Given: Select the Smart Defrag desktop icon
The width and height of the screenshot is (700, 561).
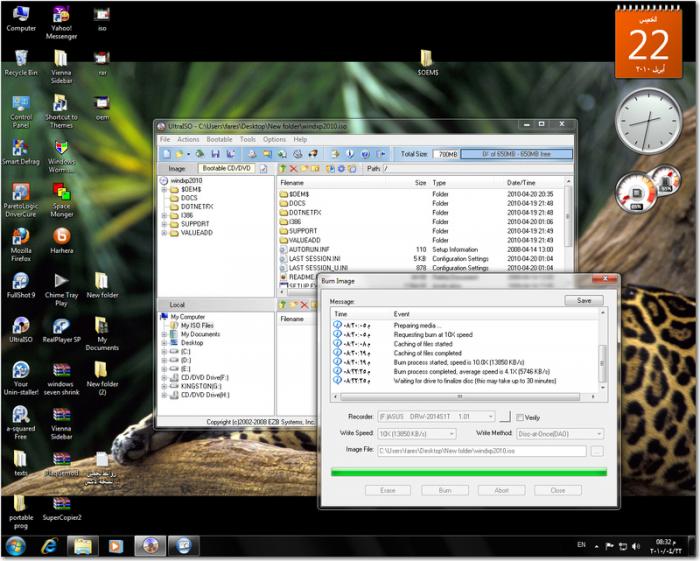Looking at the screenshot, I should tap(21, 150).
